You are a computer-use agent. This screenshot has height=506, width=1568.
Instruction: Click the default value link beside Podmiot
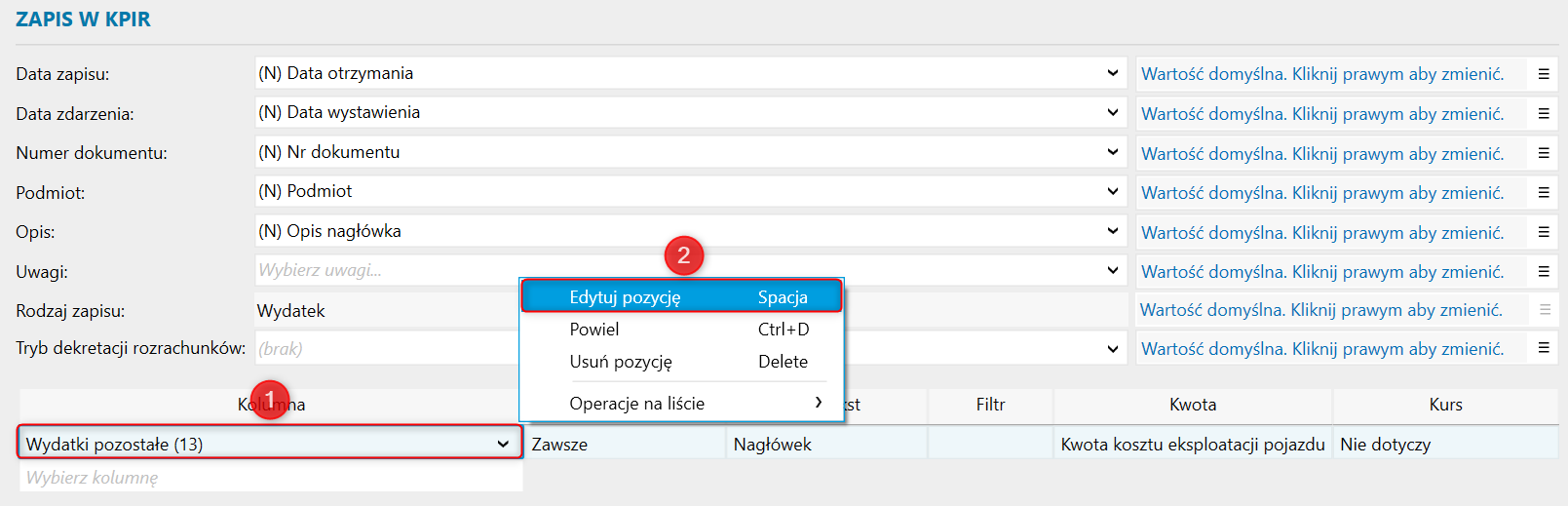[x=1322, y=193]
